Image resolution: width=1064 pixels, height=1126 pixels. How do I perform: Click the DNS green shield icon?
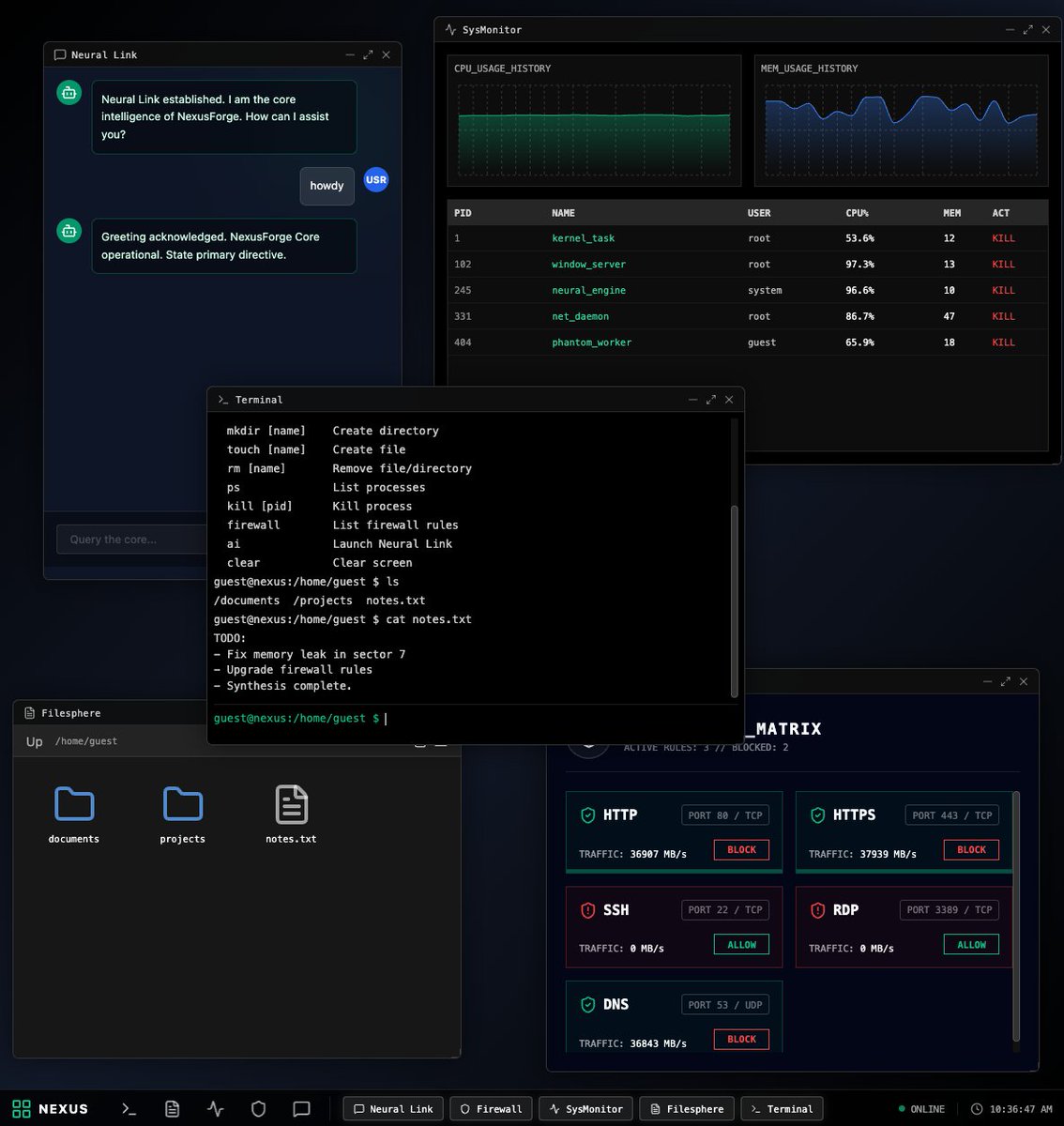(x=587, y=1005)
